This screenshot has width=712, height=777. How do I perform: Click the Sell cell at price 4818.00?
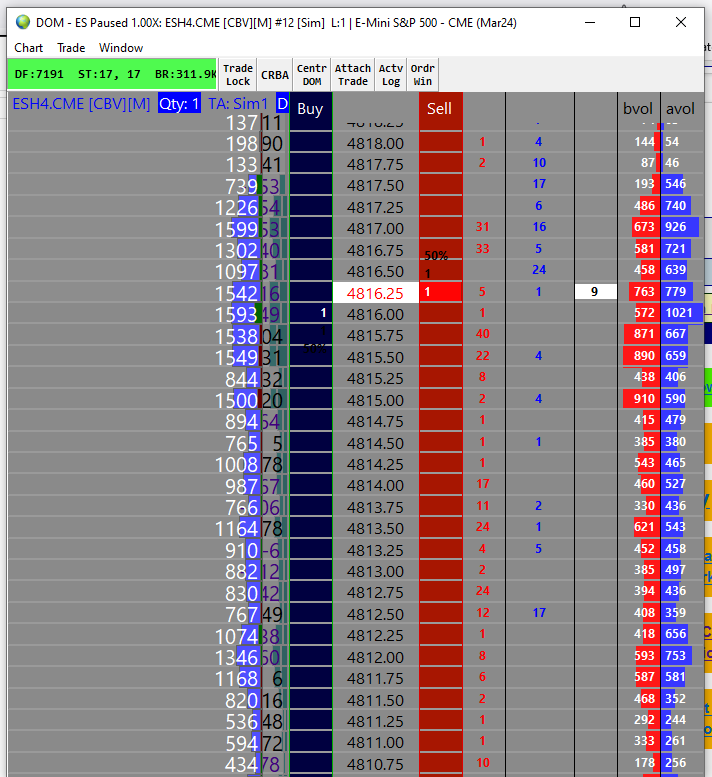440,142
